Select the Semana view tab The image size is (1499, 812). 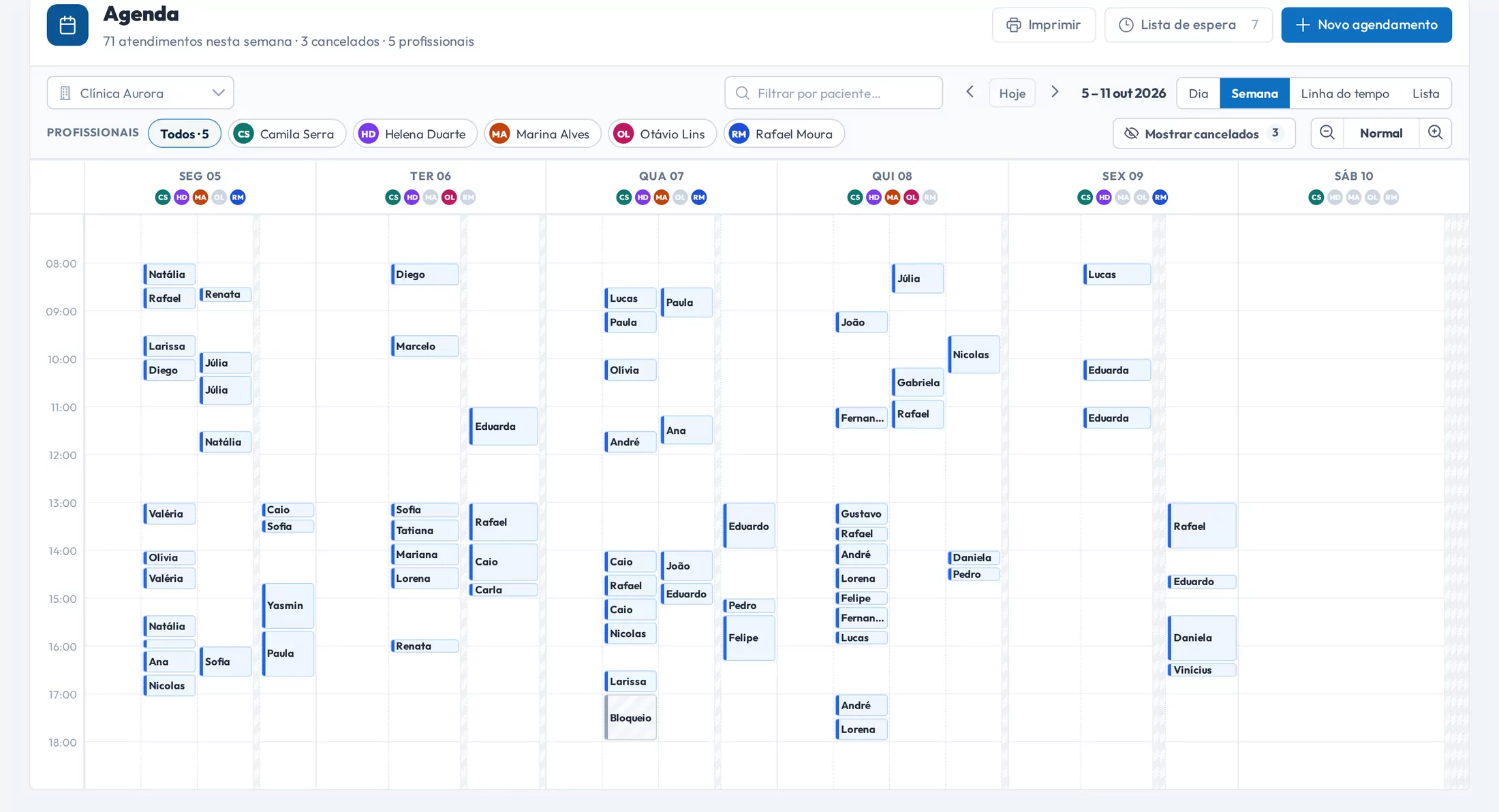click(1254, 93)
